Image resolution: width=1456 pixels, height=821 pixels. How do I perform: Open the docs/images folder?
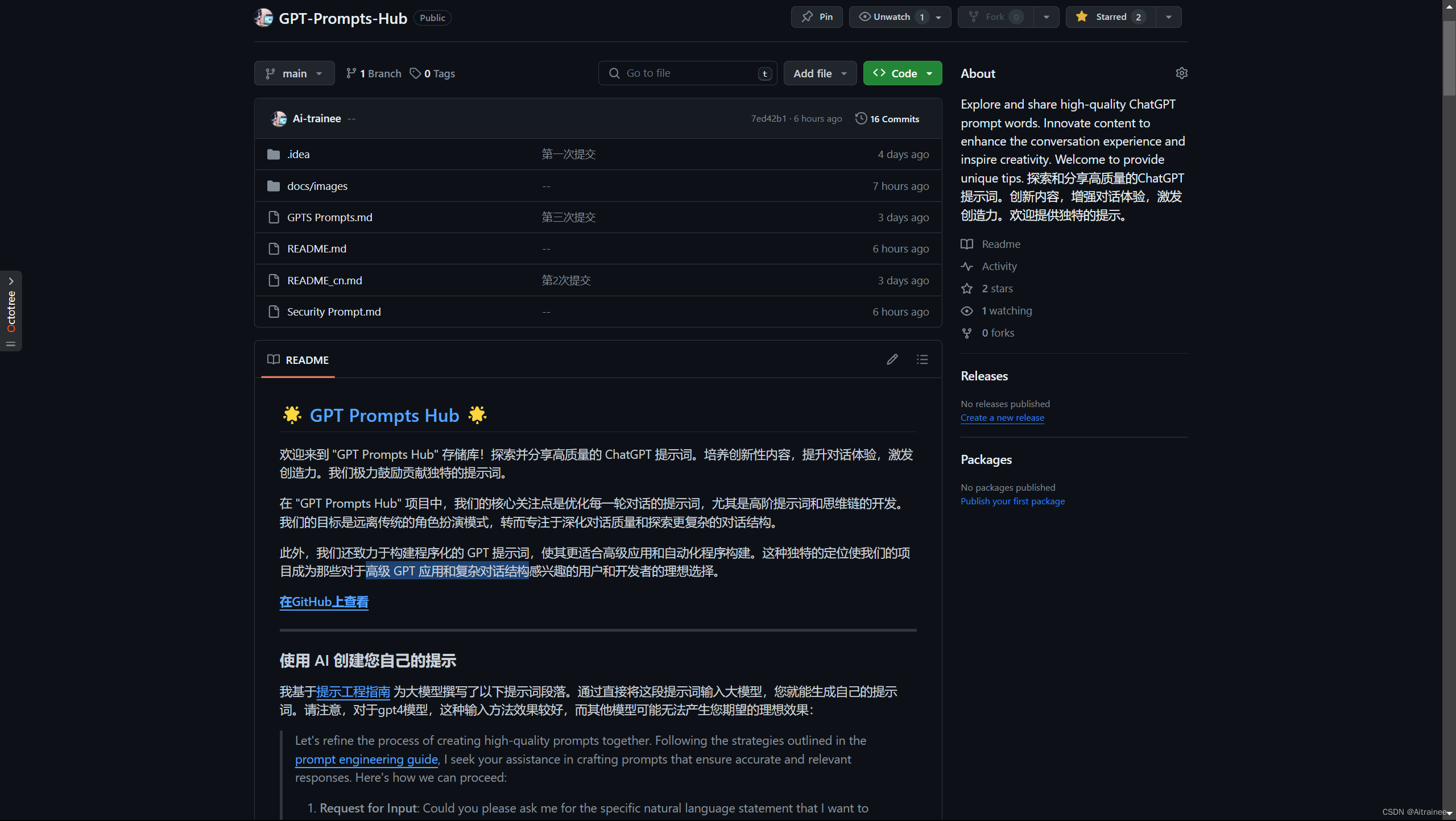click(x=317, y=186)
